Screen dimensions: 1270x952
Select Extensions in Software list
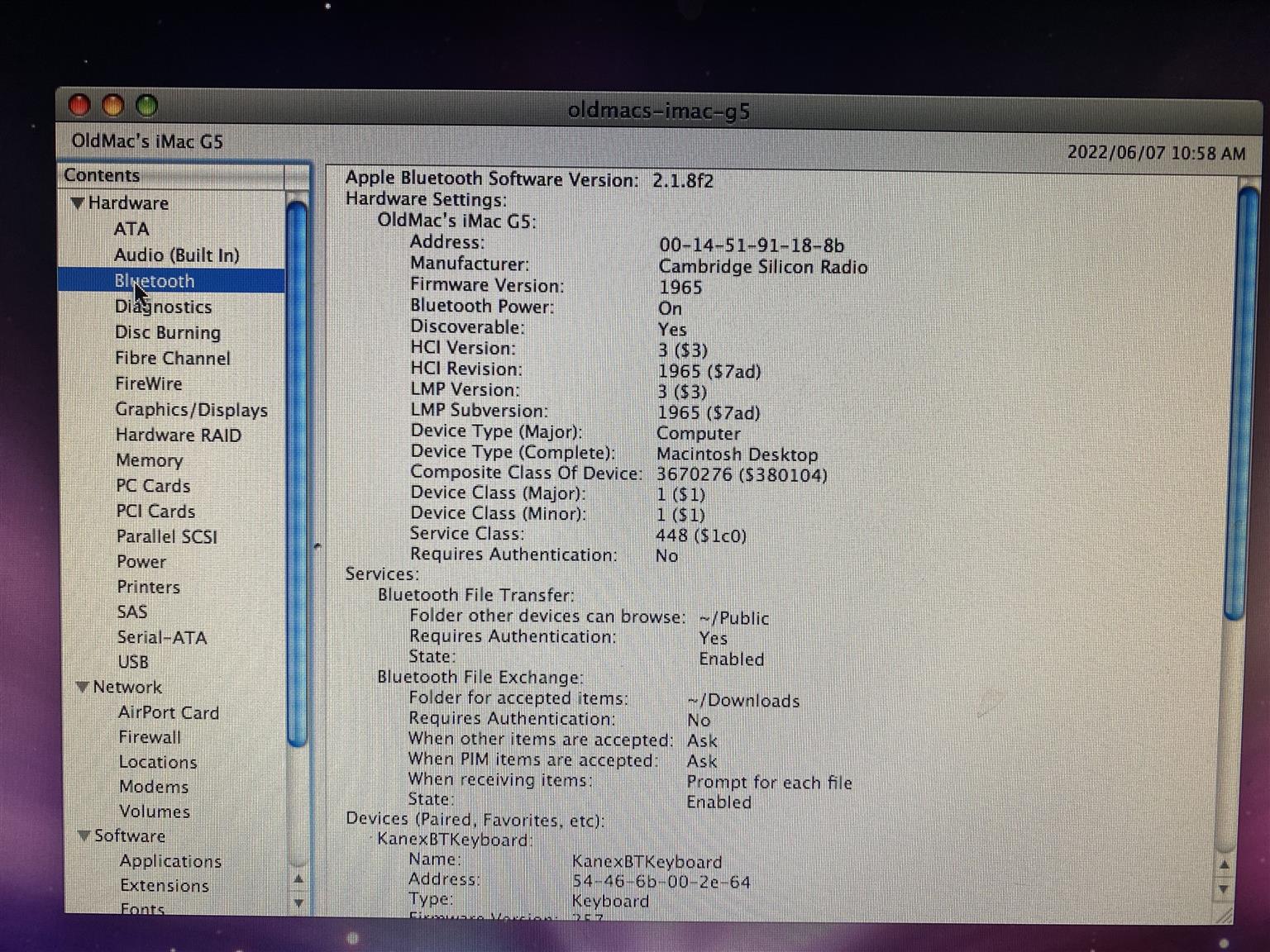[164, 886]
